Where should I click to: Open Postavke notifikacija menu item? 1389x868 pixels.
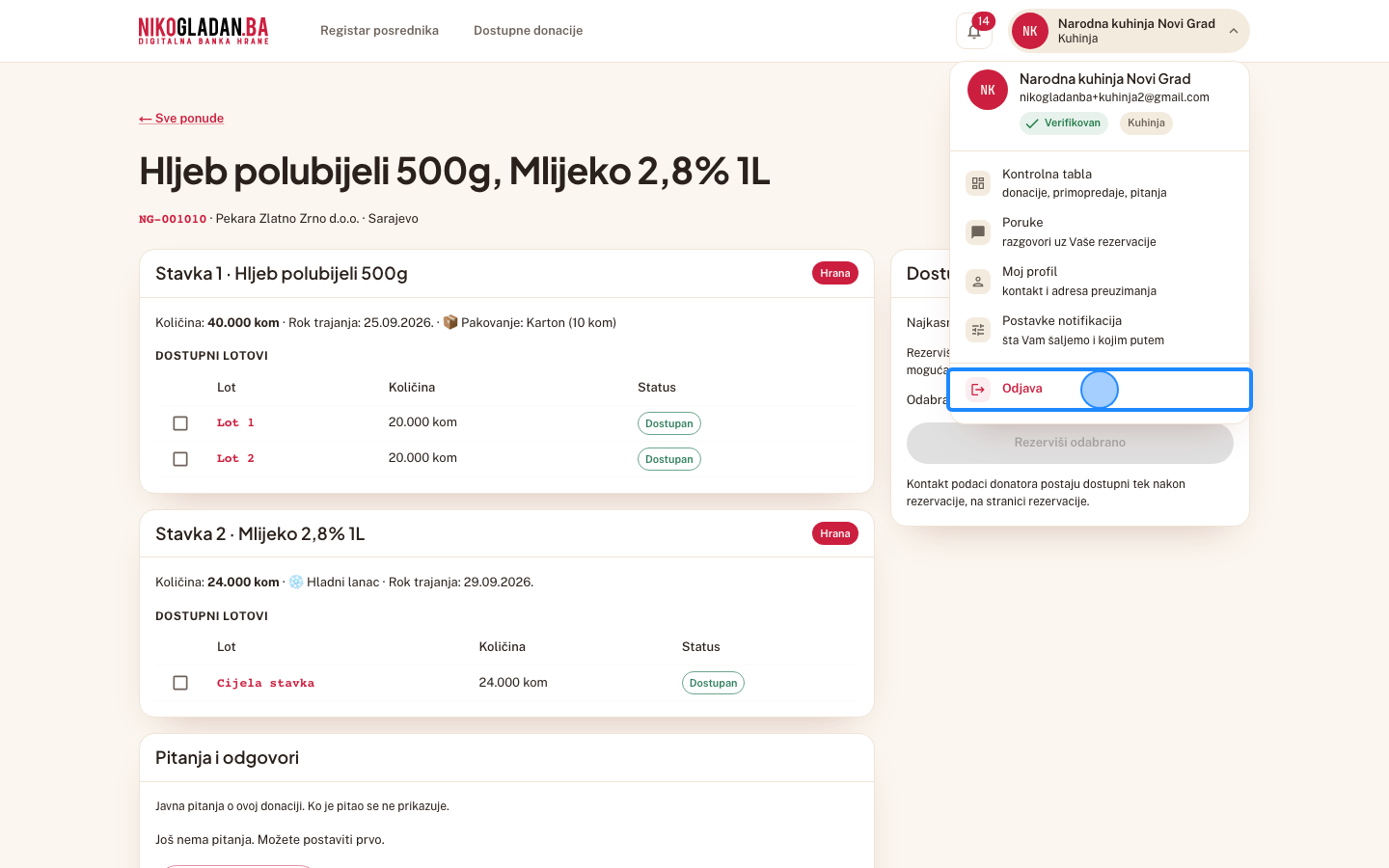[1100, 331]
